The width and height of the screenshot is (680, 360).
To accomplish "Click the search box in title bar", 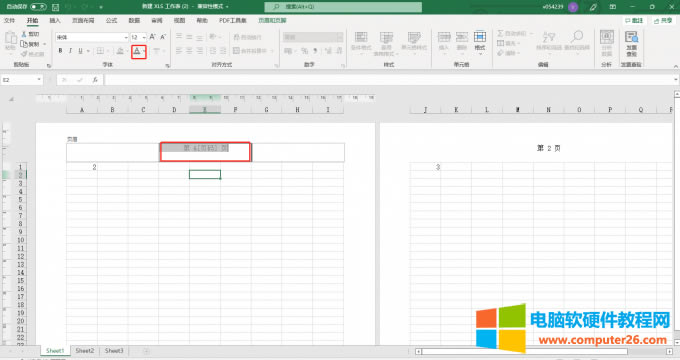I will click(x=343, y=7).
